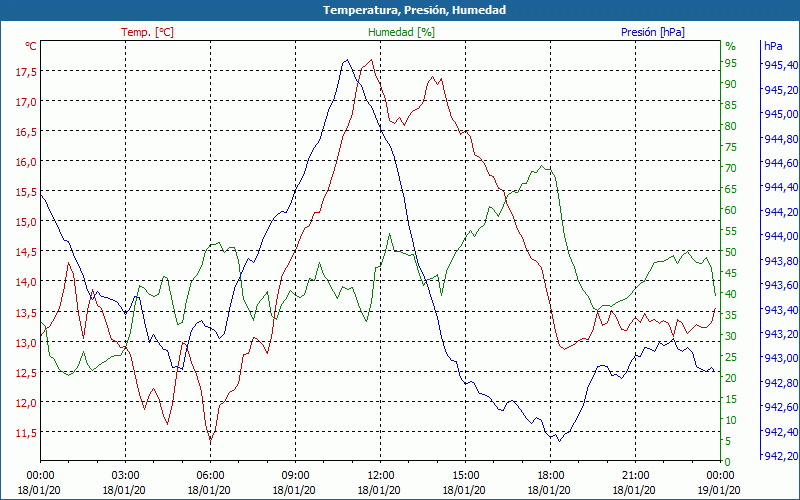The height and width of the screenshot is (500, 800).
Task: Click humidity axis value '75'
Action: [x=731, y=147]
